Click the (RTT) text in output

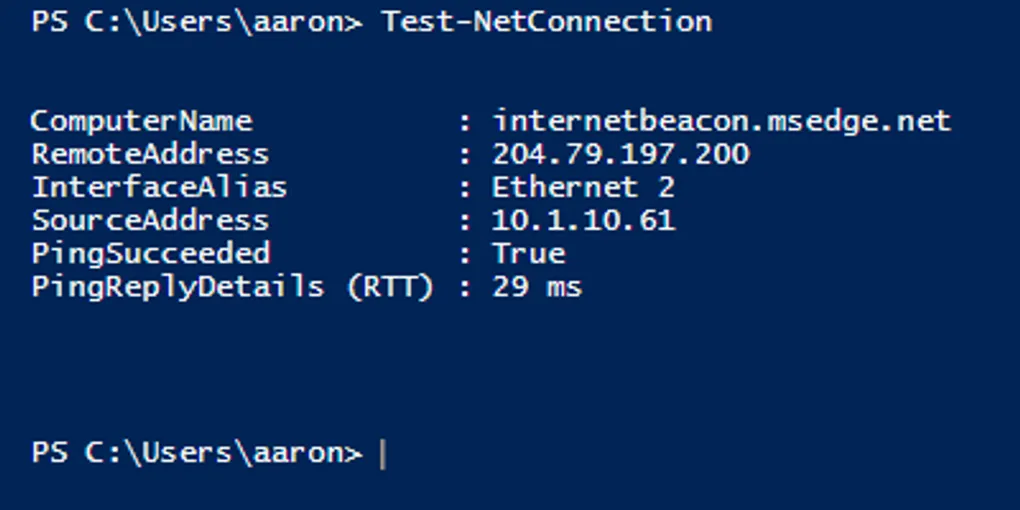390,288
